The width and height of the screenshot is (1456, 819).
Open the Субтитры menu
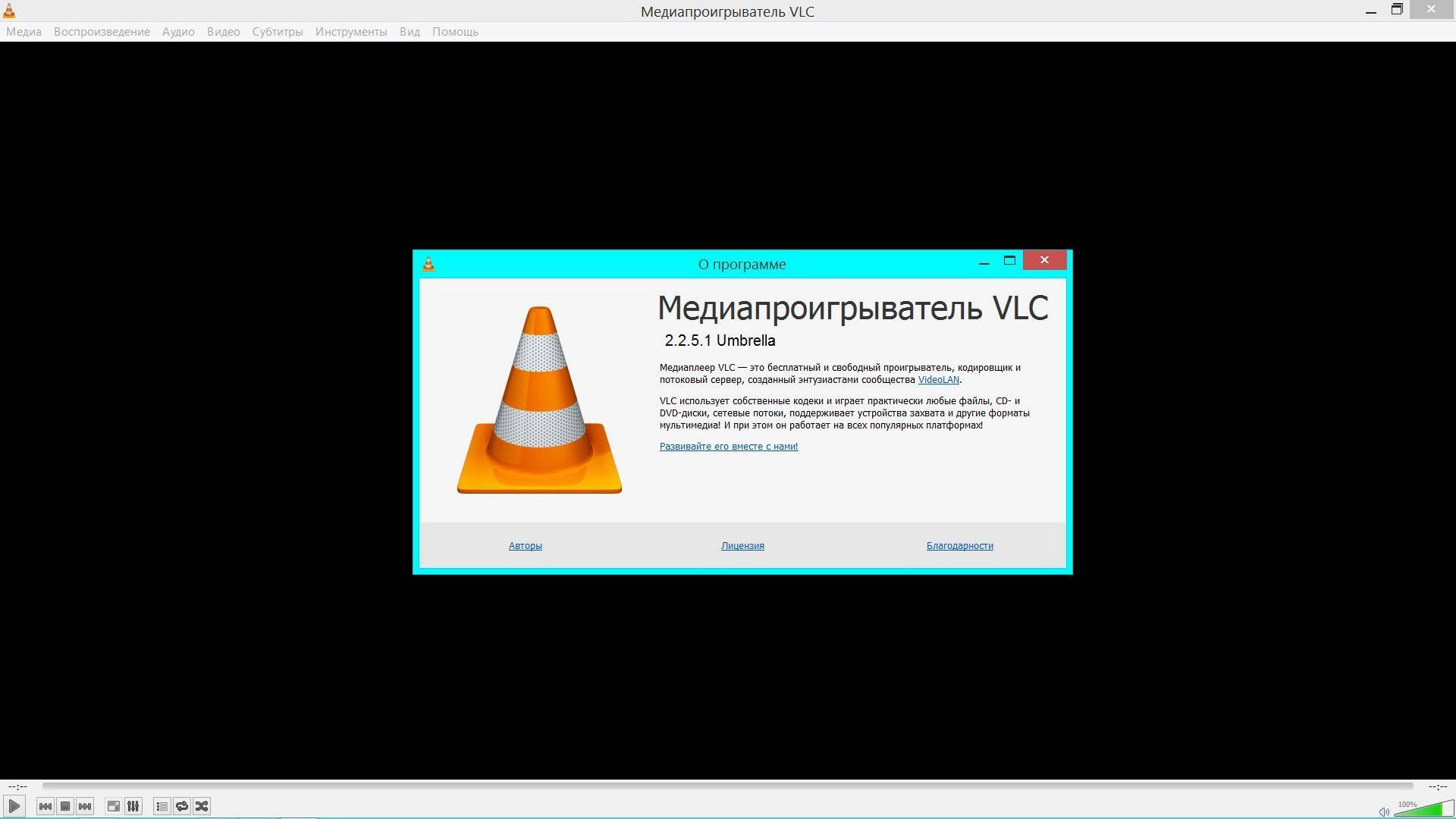click(278, 32)
